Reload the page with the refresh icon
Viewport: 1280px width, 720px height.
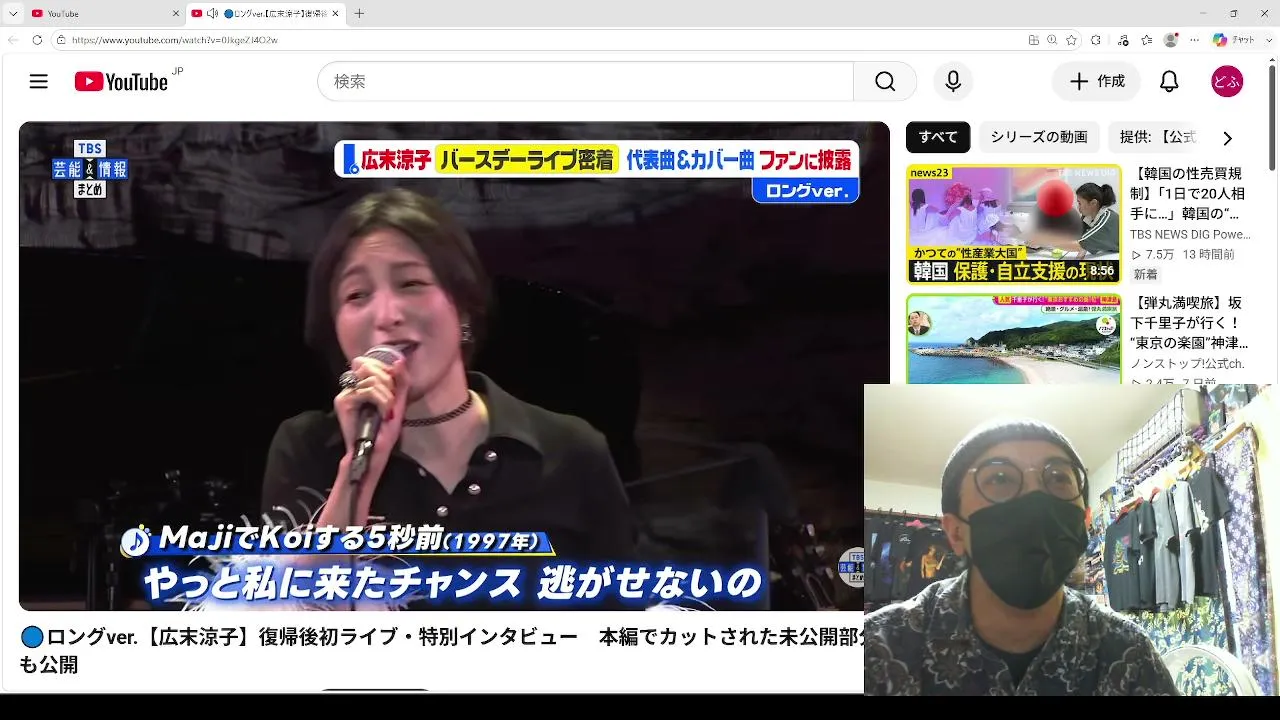(x=37, y=40)
